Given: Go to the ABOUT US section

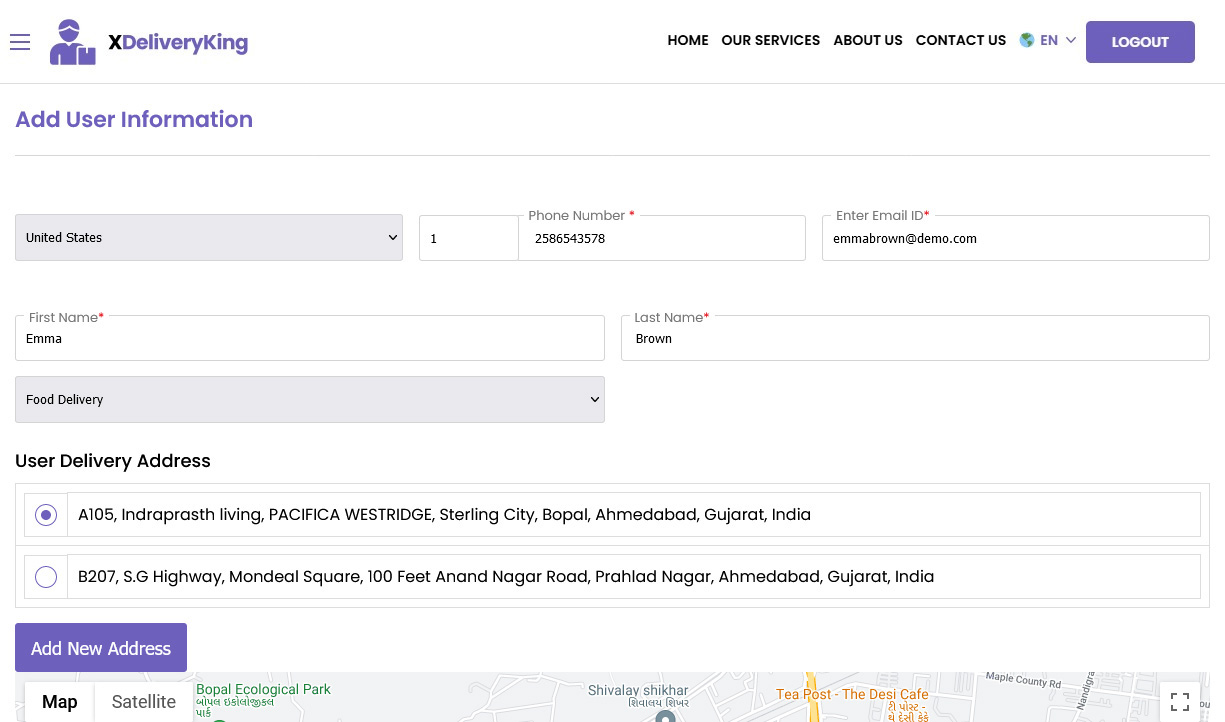Looking at the screenshot, I should 868,41.
